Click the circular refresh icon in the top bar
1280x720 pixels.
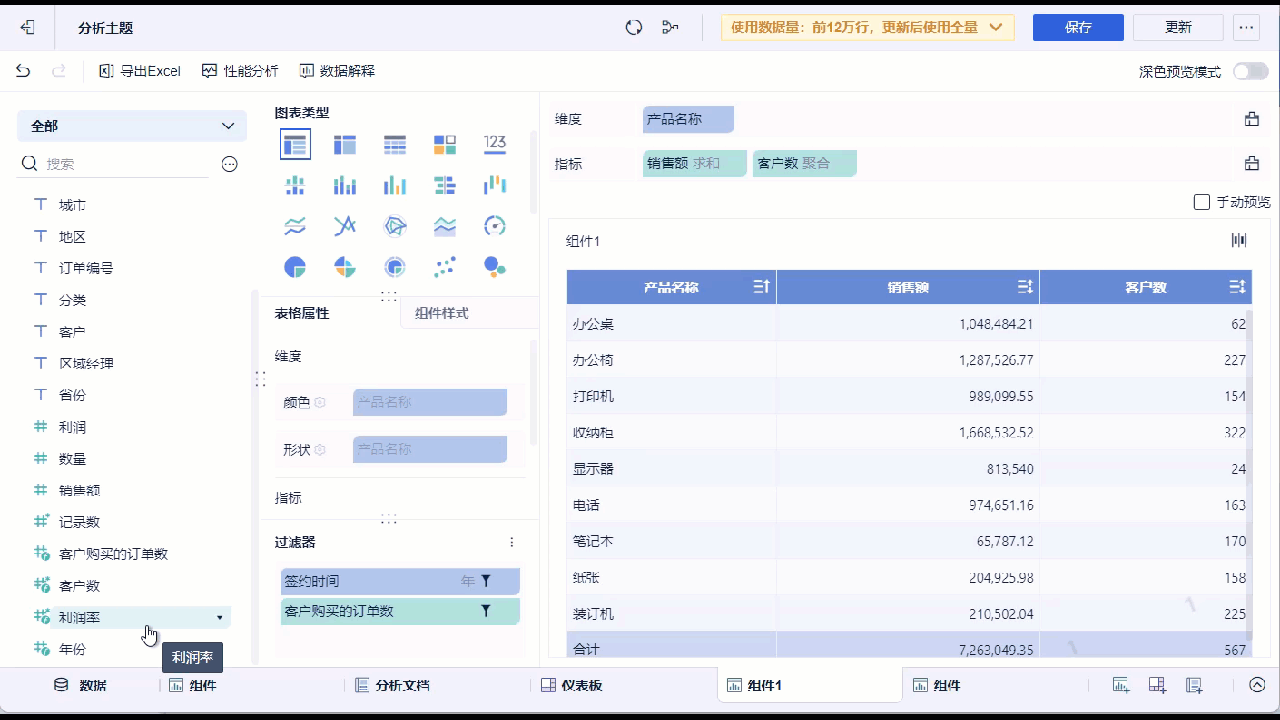[634, 28]
